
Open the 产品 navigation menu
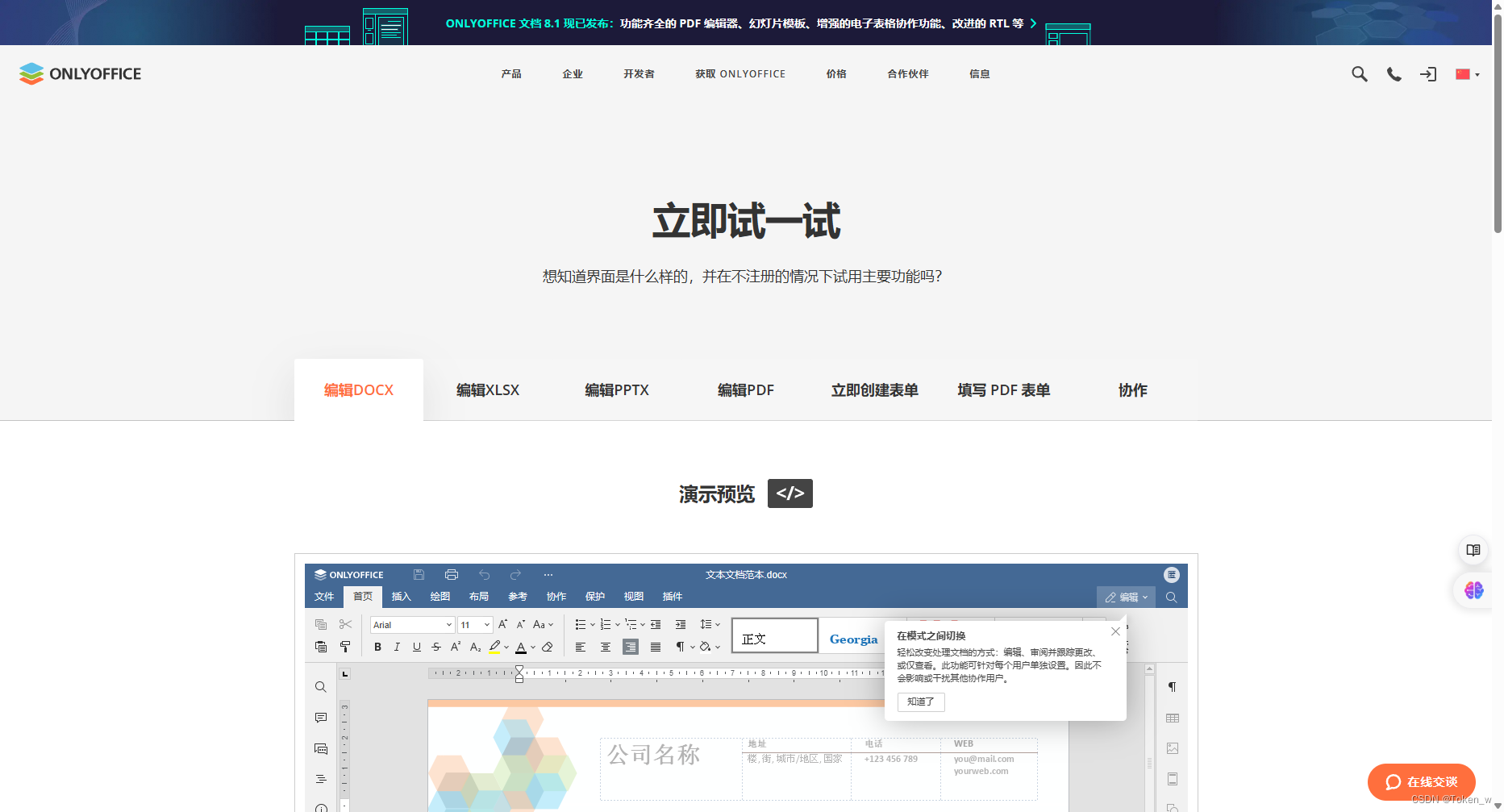[x=511, y=73]
